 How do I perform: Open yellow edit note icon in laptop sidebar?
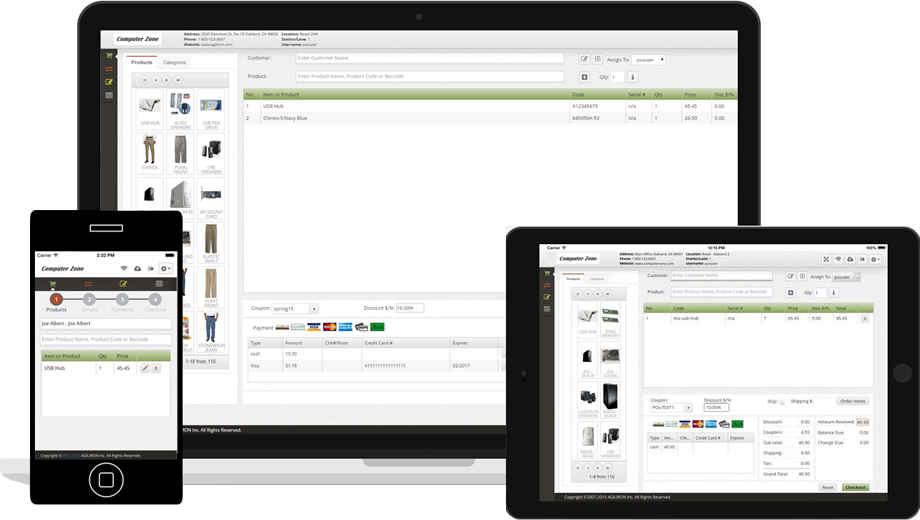click(x=109, y=82)
